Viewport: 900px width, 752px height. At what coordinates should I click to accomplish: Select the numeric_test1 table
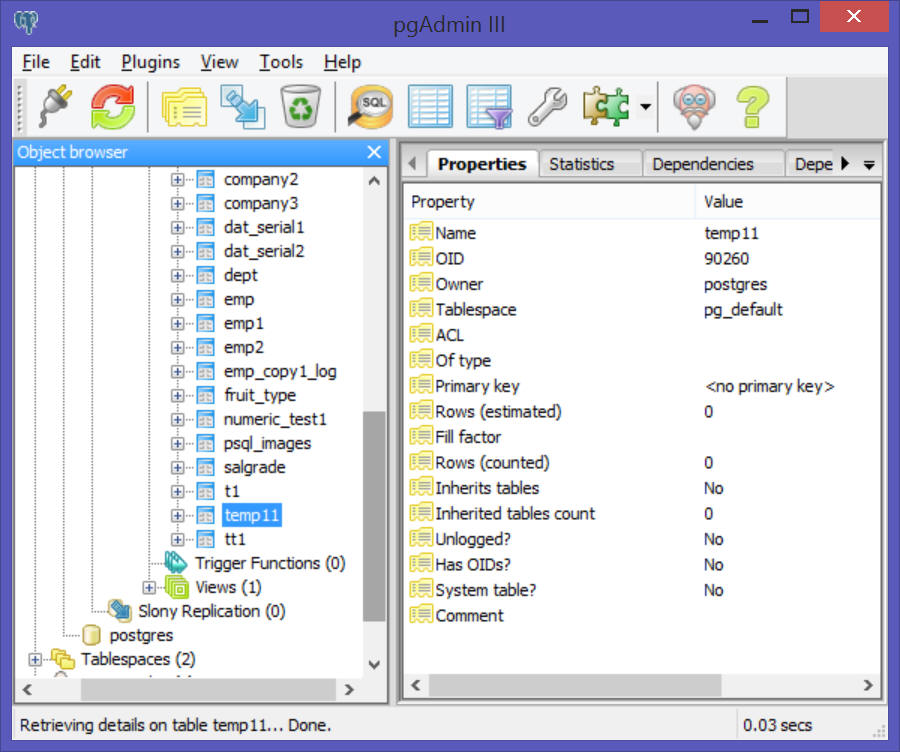(x=275, y=419)
